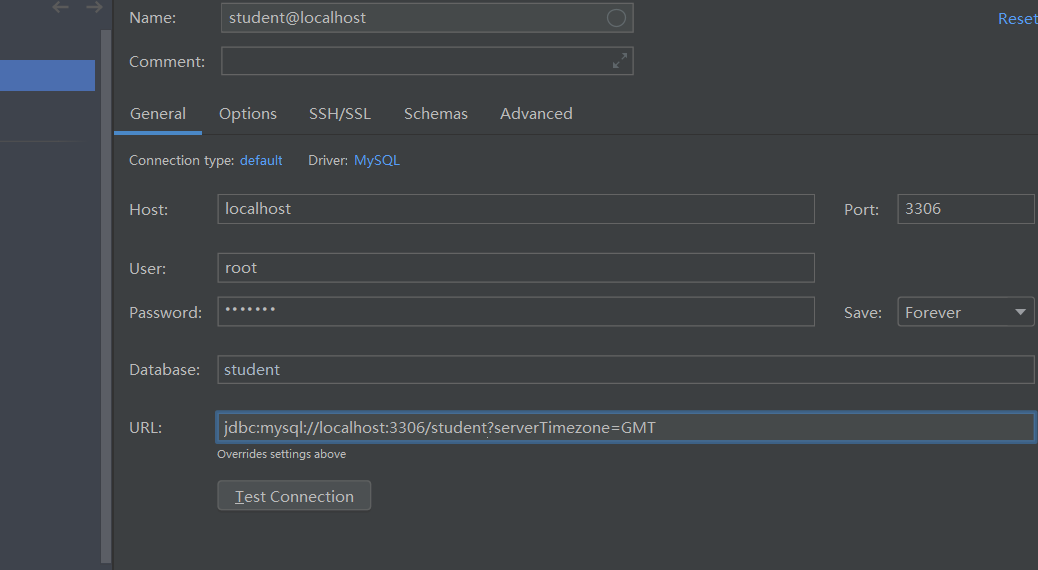
Task: Expand the Comment field with expand icon
Action: (620, 61)
